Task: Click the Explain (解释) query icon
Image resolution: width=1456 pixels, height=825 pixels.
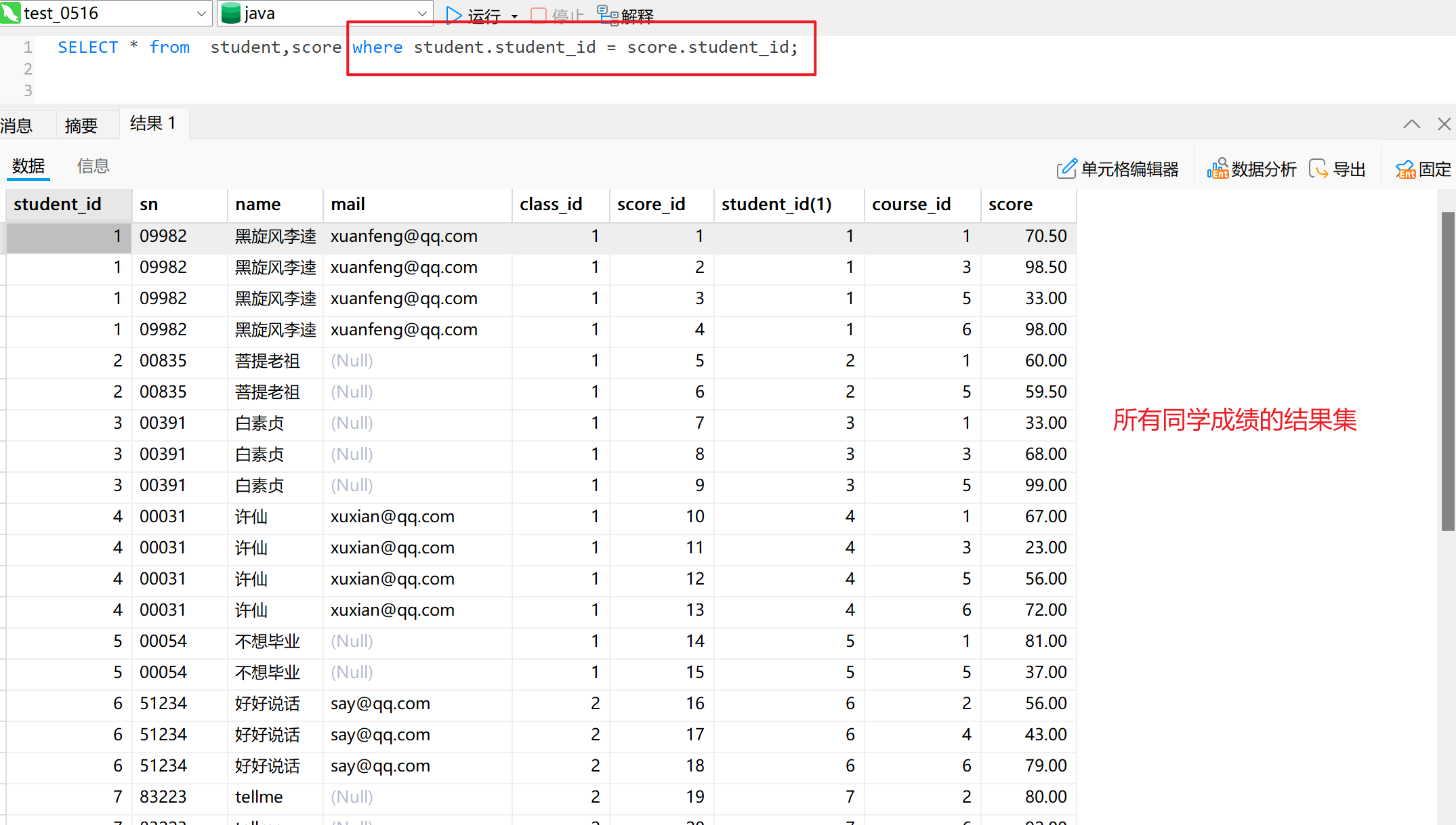Action: 608,14
